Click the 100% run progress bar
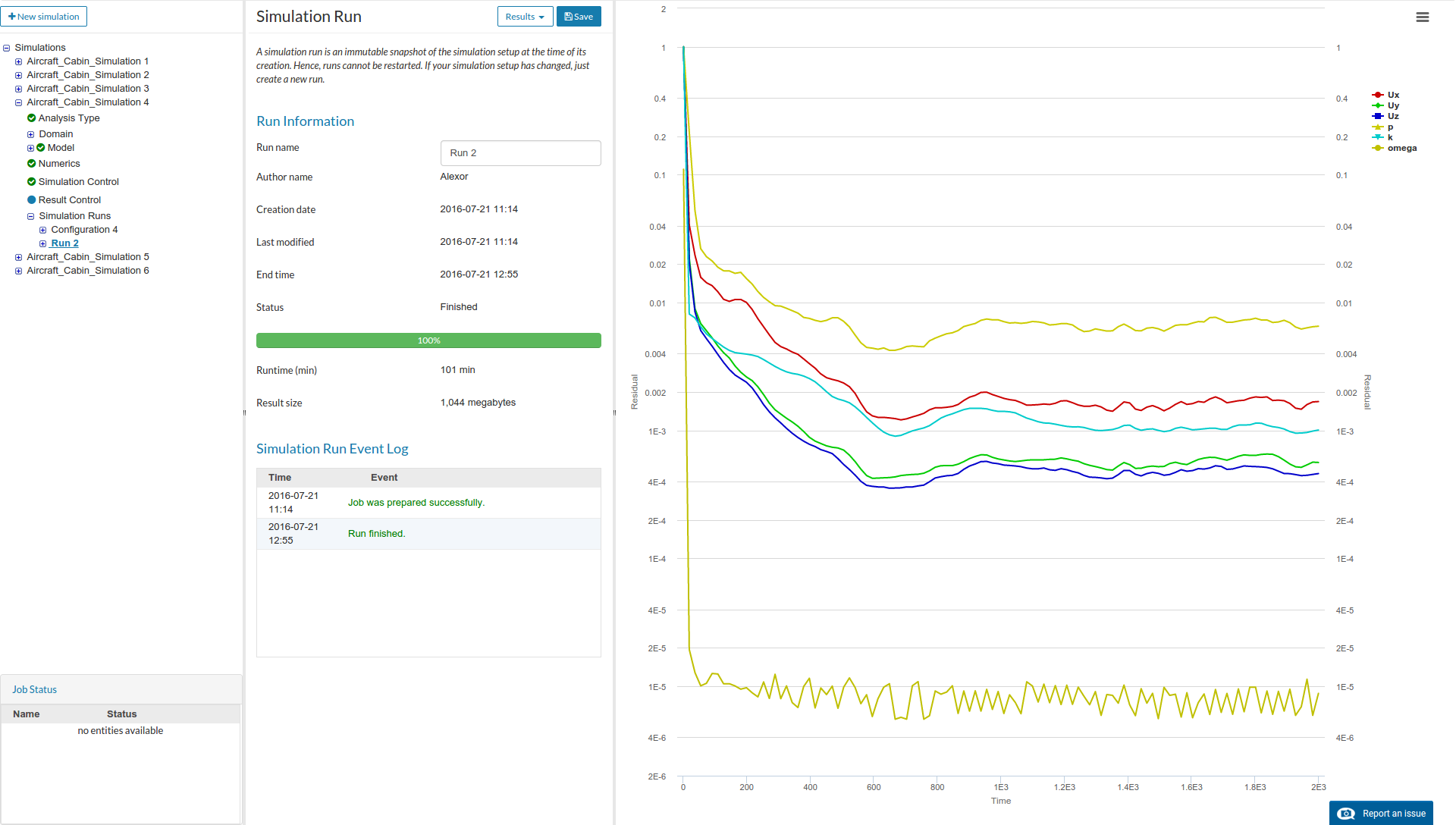1456x825 pixels. [x=428, y=340]
